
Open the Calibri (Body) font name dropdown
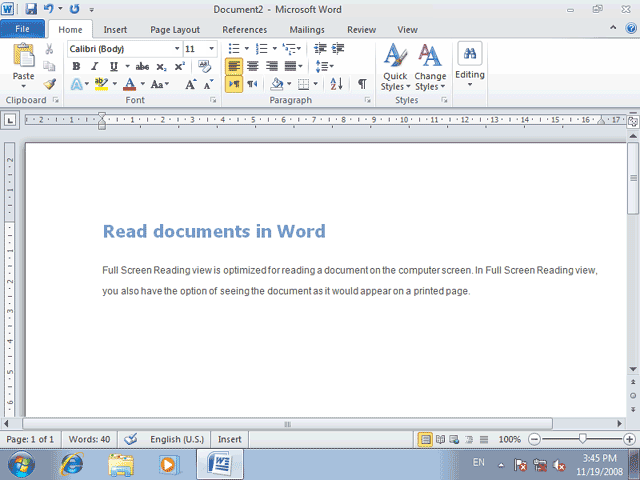177,49
